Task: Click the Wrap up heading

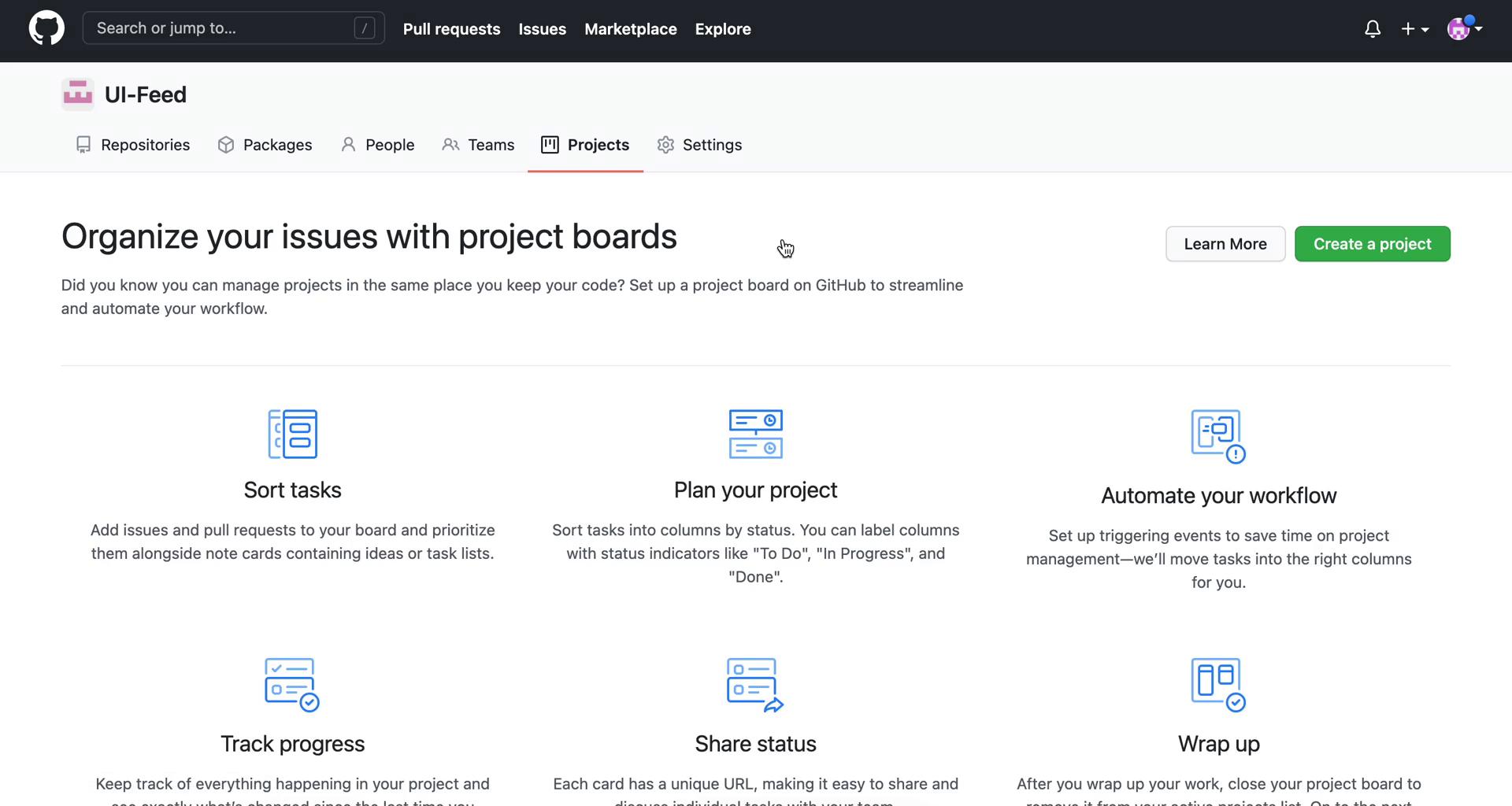Action: coord(1219,744)
